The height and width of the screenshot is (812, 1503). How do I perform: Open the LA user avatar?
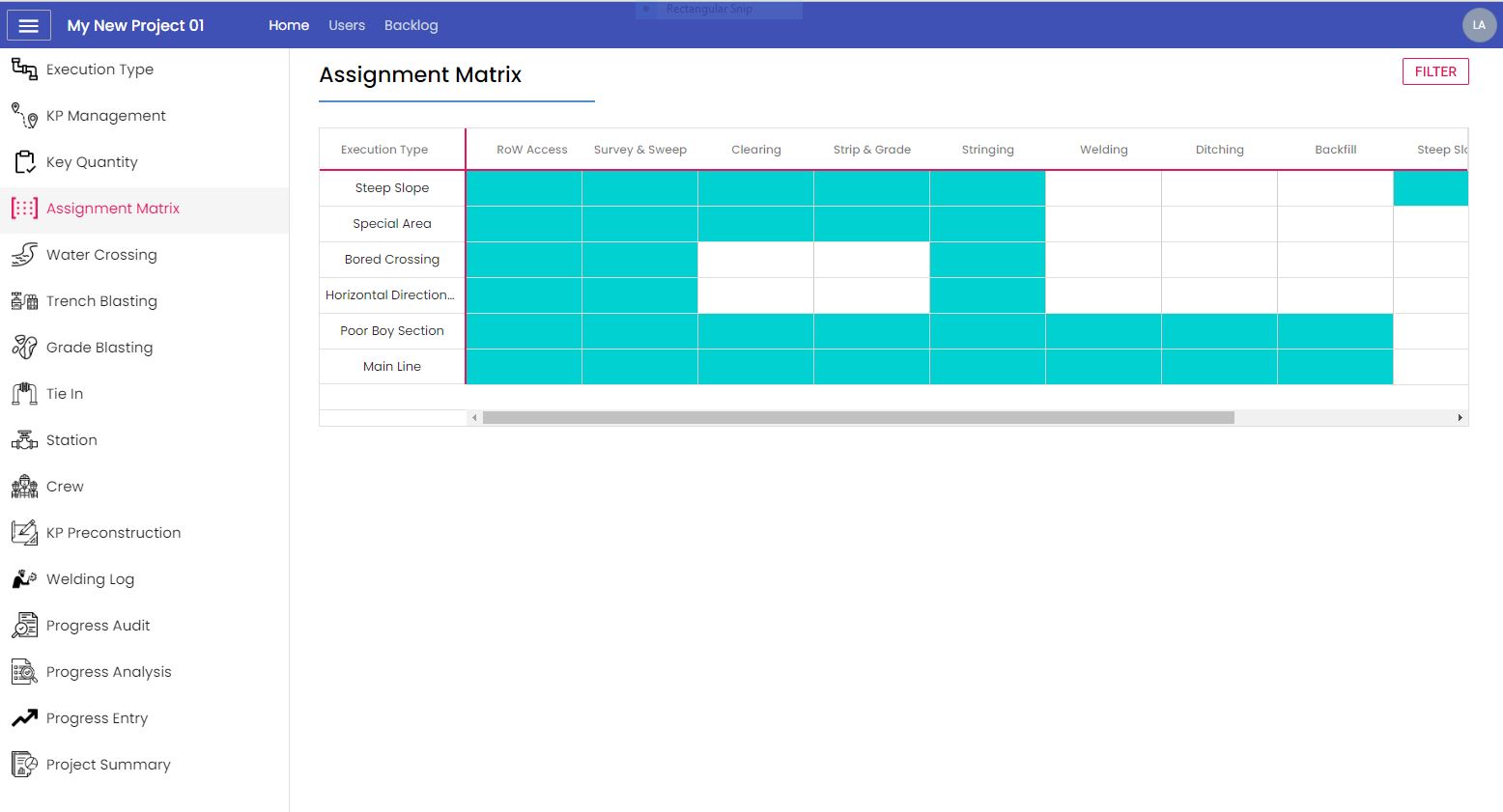[1479, 25]
